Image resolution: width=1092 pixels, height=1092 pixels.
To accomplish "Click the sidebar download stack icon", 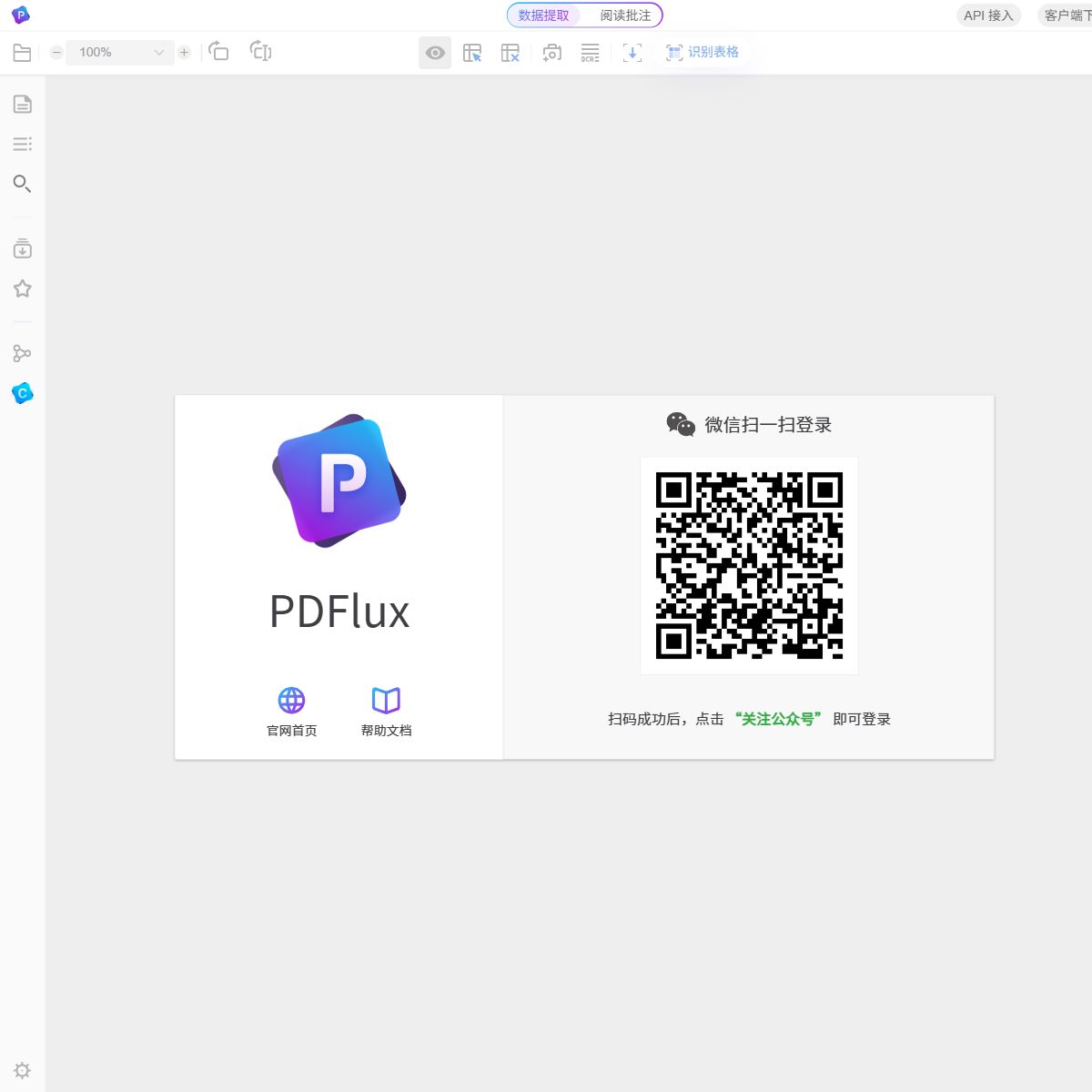I will (x=23, y=248).
